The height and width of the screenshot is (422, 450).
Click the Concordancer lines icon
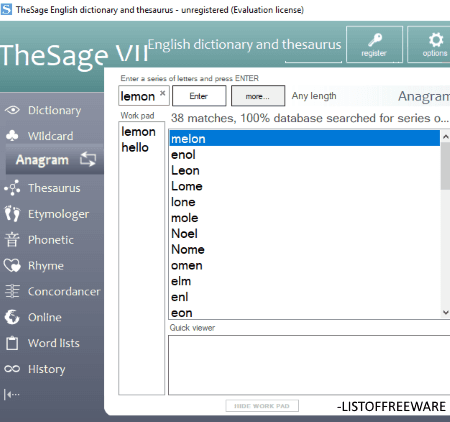(x=12, y=291)
